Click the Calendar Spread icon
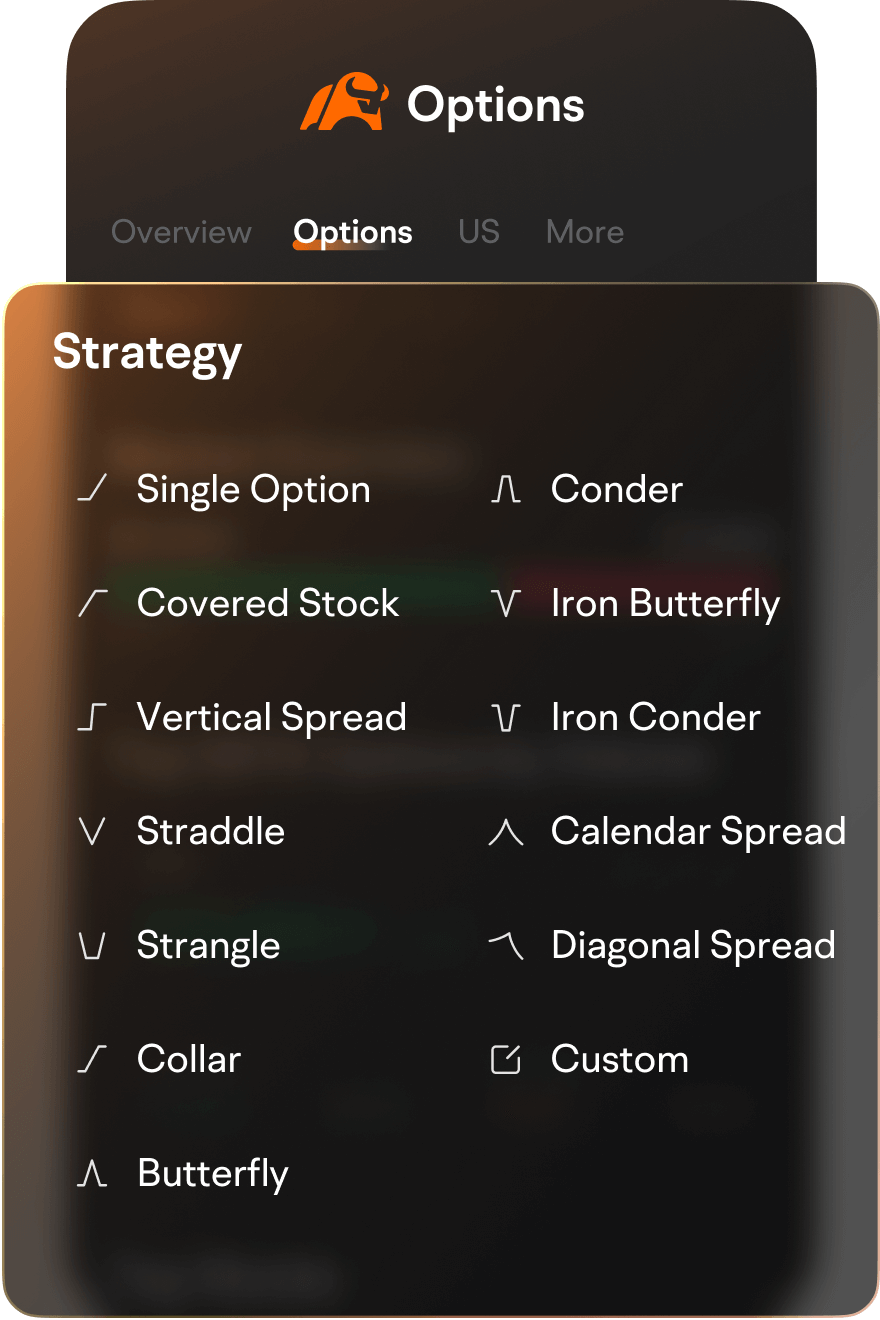This screenshot has height=1320, width=880. click(506, 831)
